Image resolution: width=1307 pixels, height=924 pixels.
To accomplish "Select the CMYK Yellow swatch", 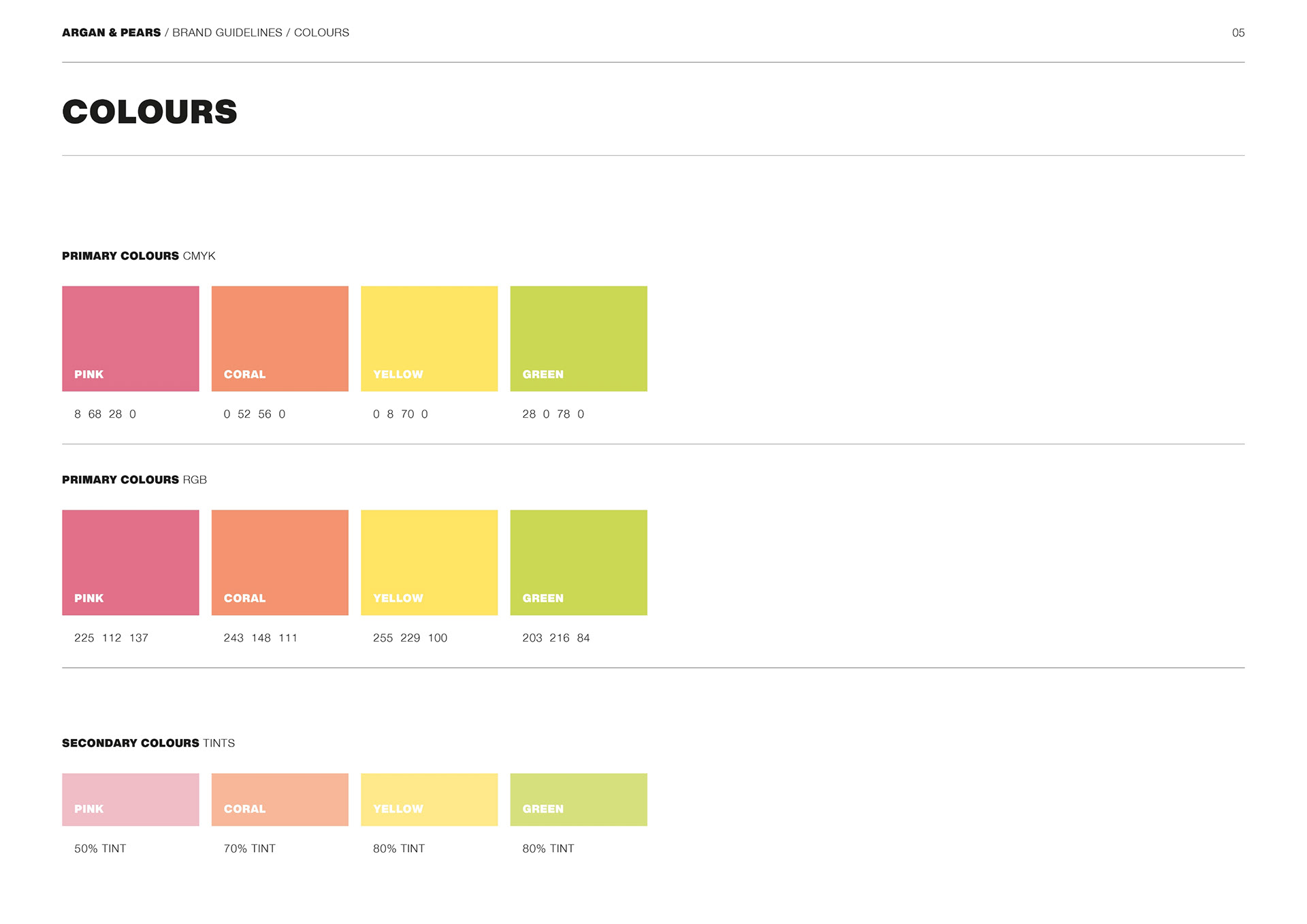I will pyautogui.click(x=429, y=338).
